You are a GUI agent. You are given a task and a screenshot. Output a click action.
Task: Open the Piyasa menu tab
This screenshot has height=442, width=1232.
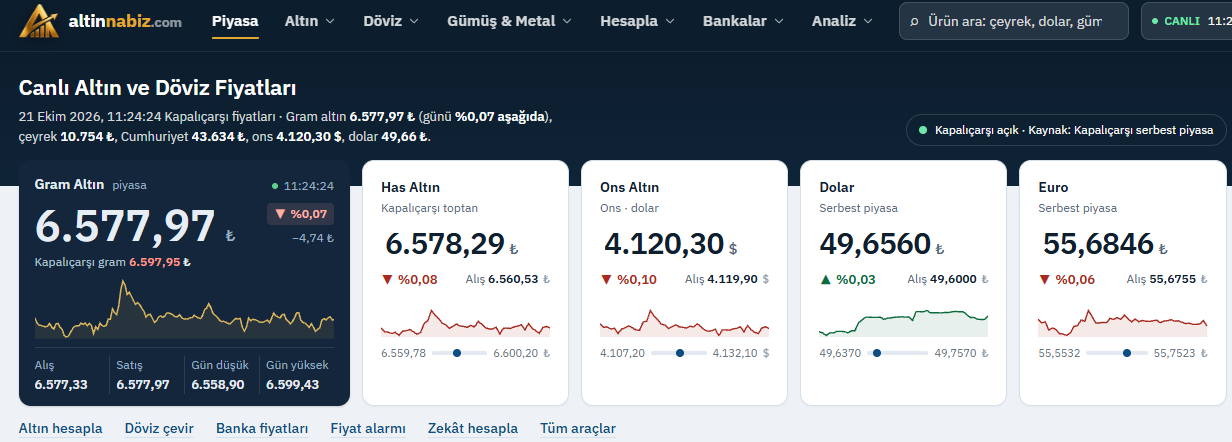coord(235,21)
